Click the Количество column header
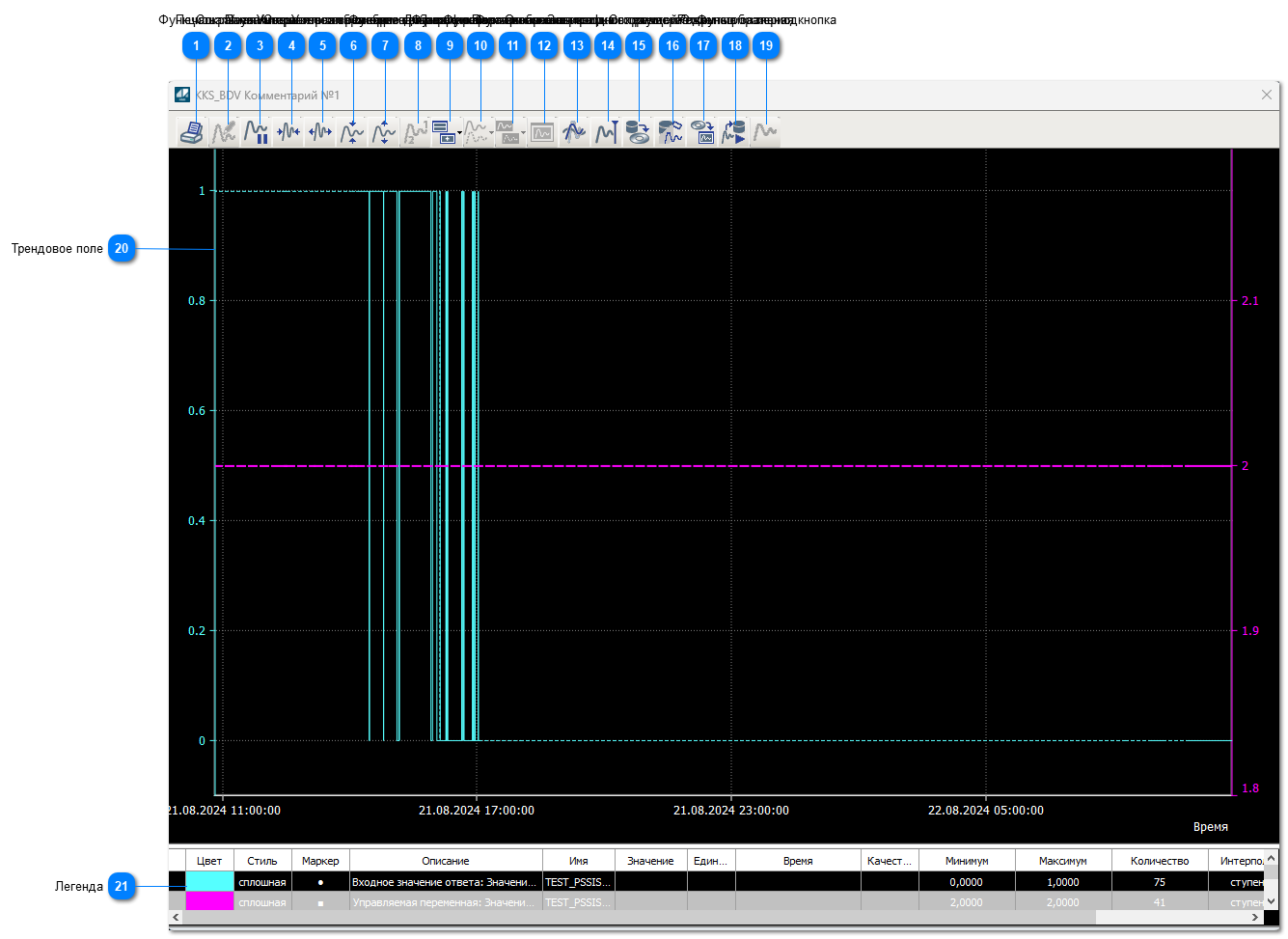Screen dimensions: 1288x939 (1160, 861)
